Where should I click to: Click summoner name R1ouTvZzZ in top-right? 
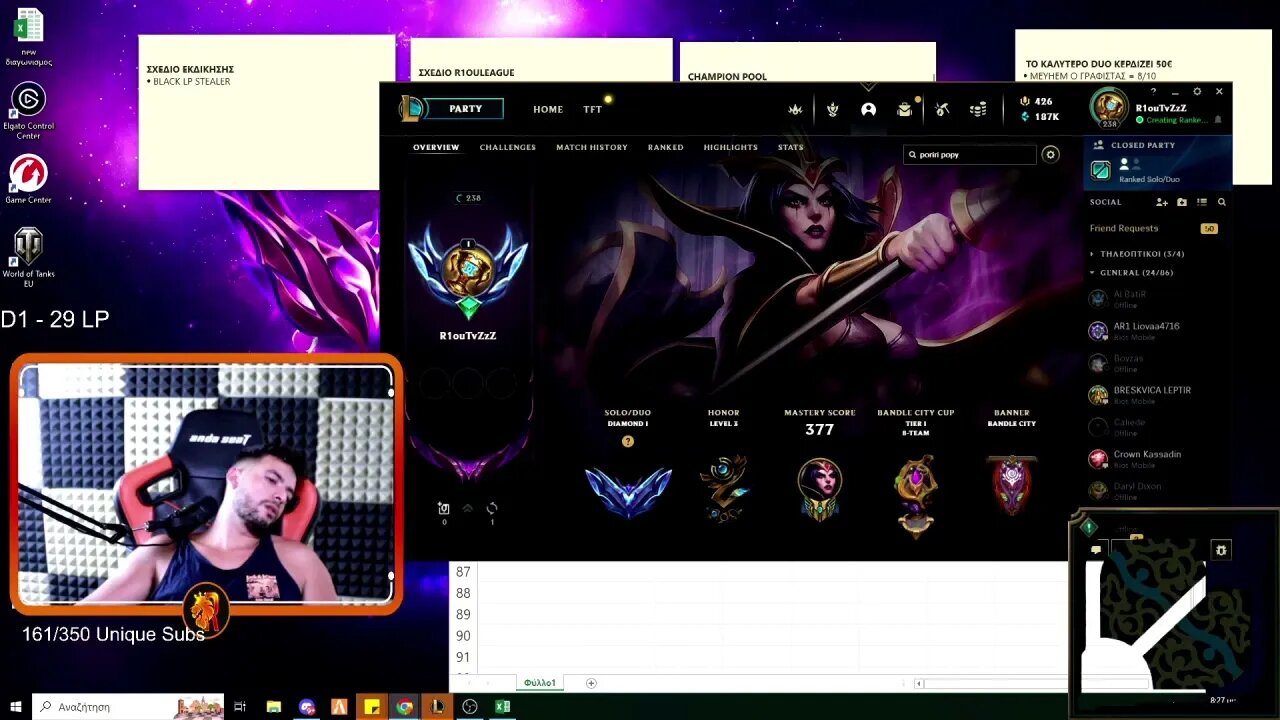click(1161, 107)
